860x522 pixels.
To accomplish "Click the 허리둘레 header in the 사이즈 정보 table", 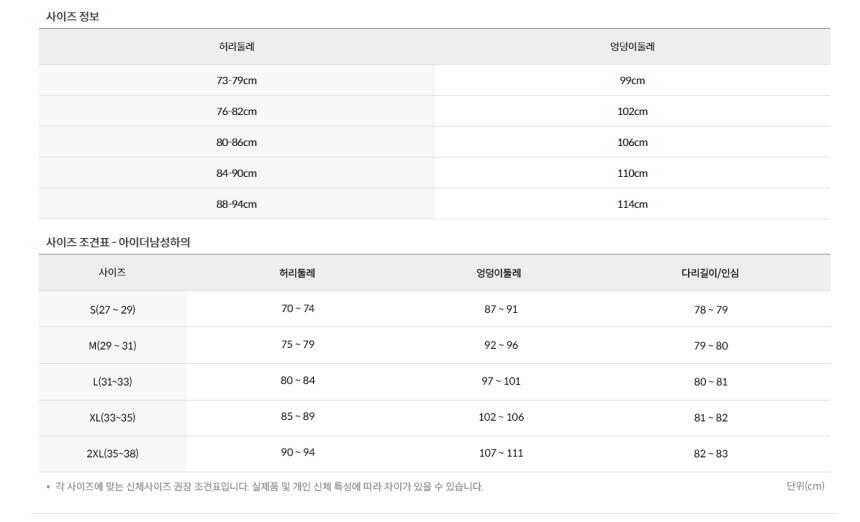I will click(x=237, y=47).
